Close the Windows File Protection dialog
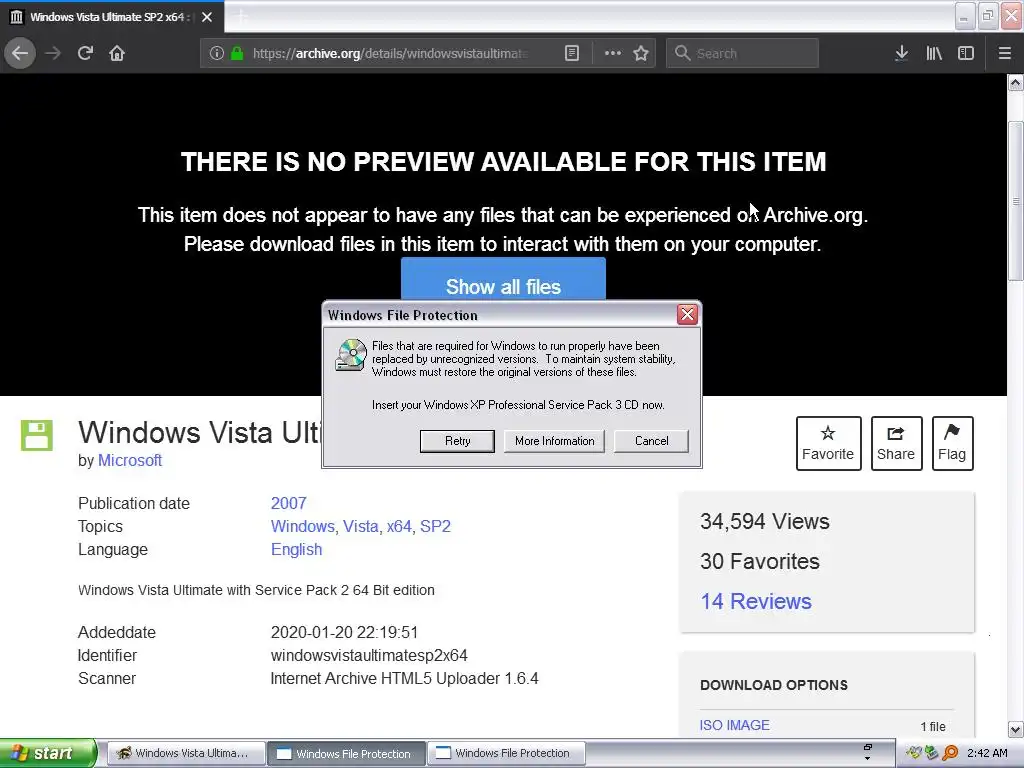 [687, 315]
